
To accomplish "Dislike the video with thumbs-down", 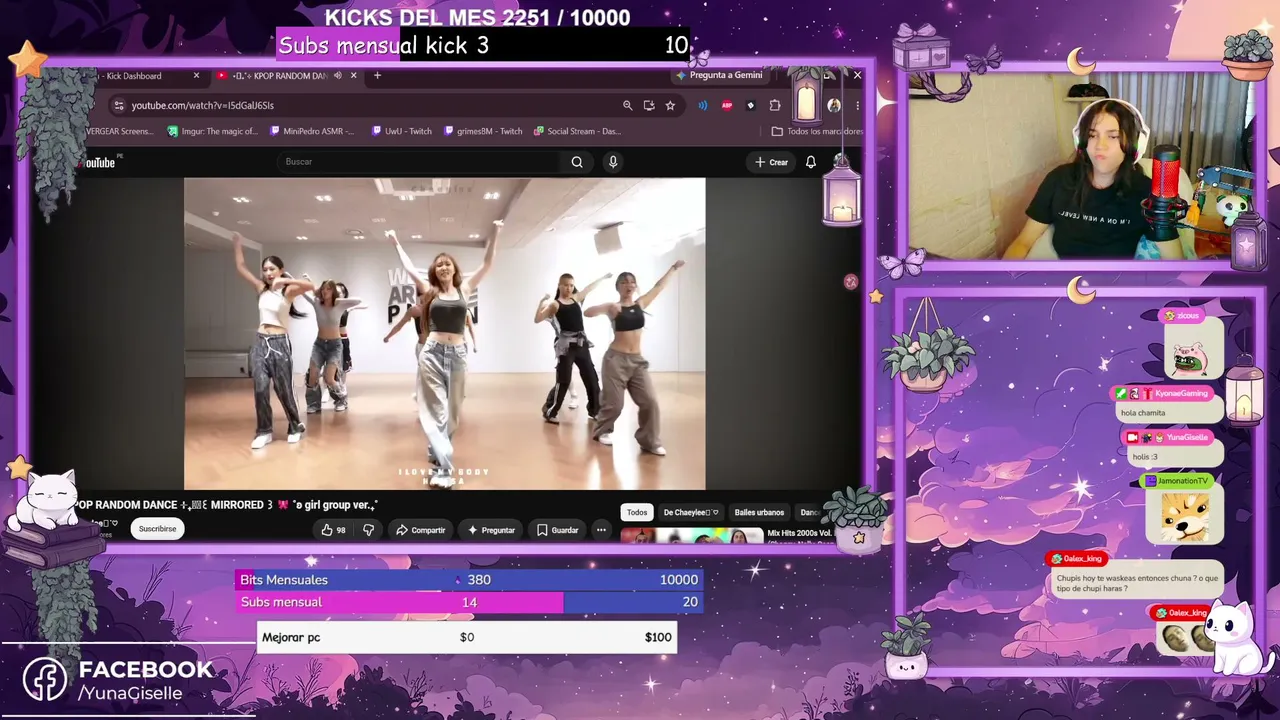I will click(x=368, y=530).
